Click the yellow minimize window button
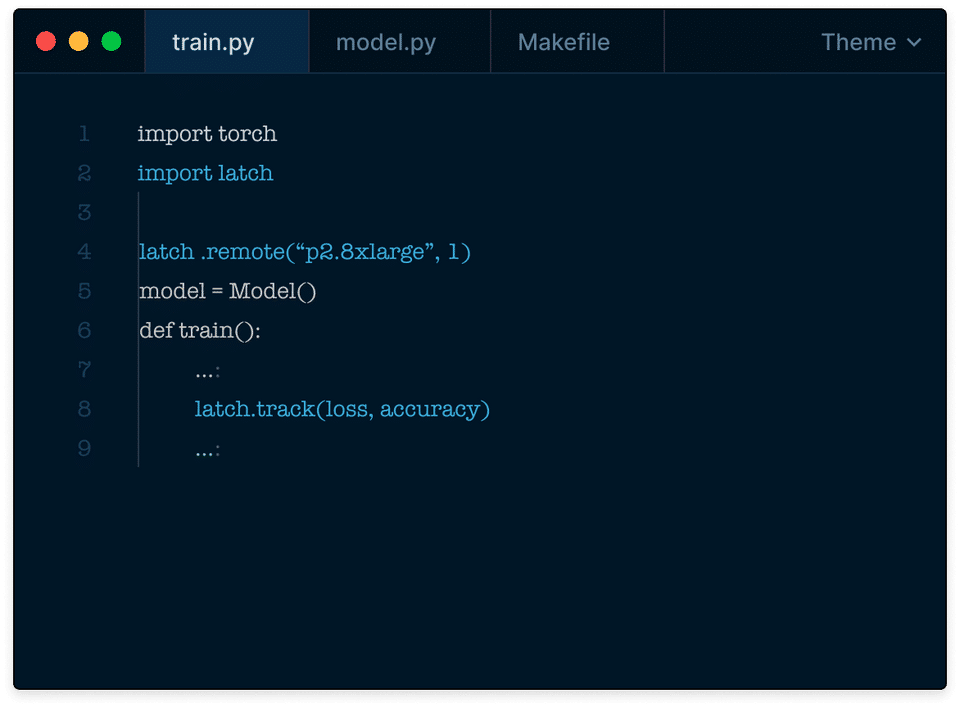This screenshot has width=960, height=708. point(78,42)
